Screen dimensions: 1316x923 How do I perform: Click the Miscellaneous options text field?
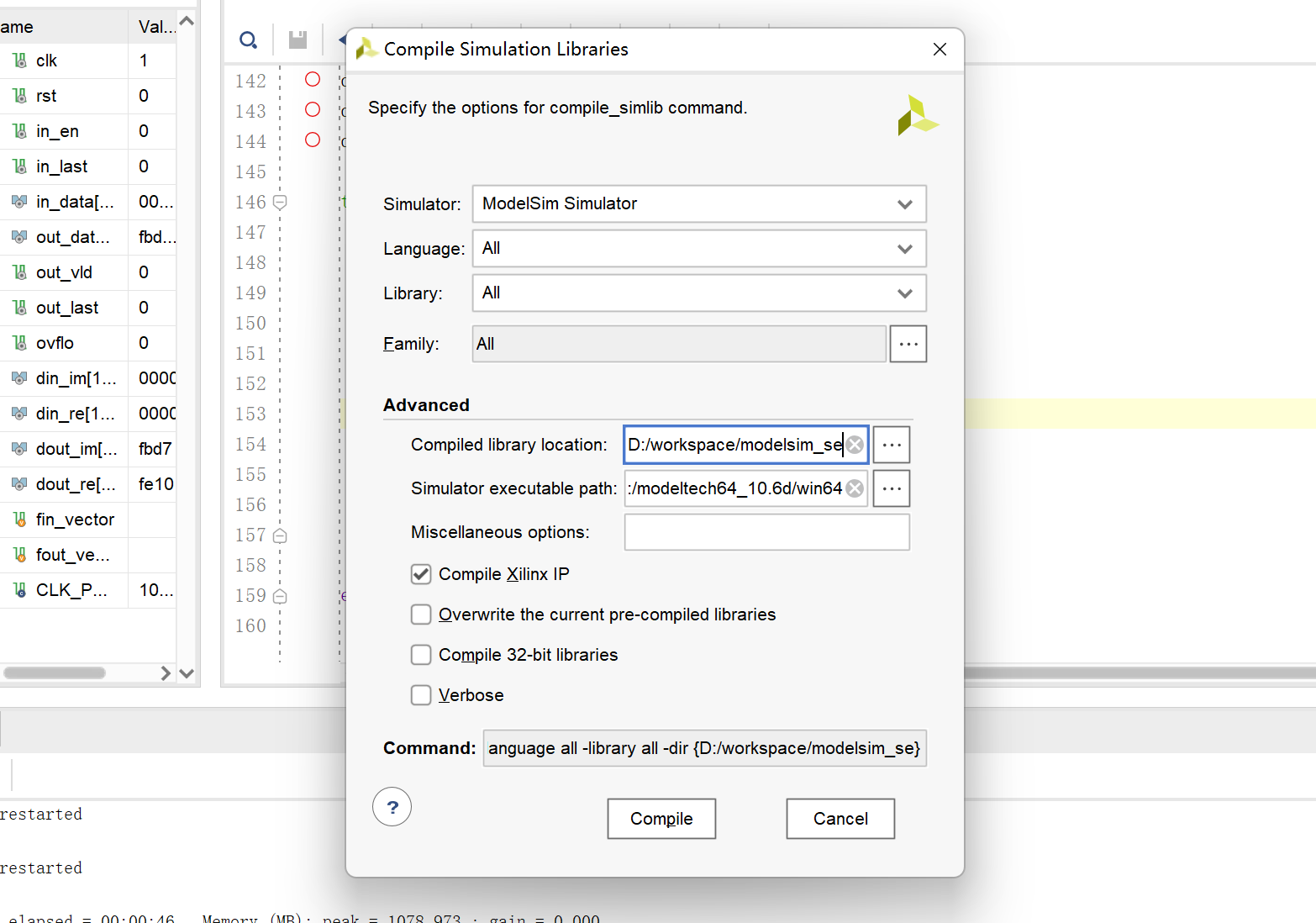[x=766, y=532]
